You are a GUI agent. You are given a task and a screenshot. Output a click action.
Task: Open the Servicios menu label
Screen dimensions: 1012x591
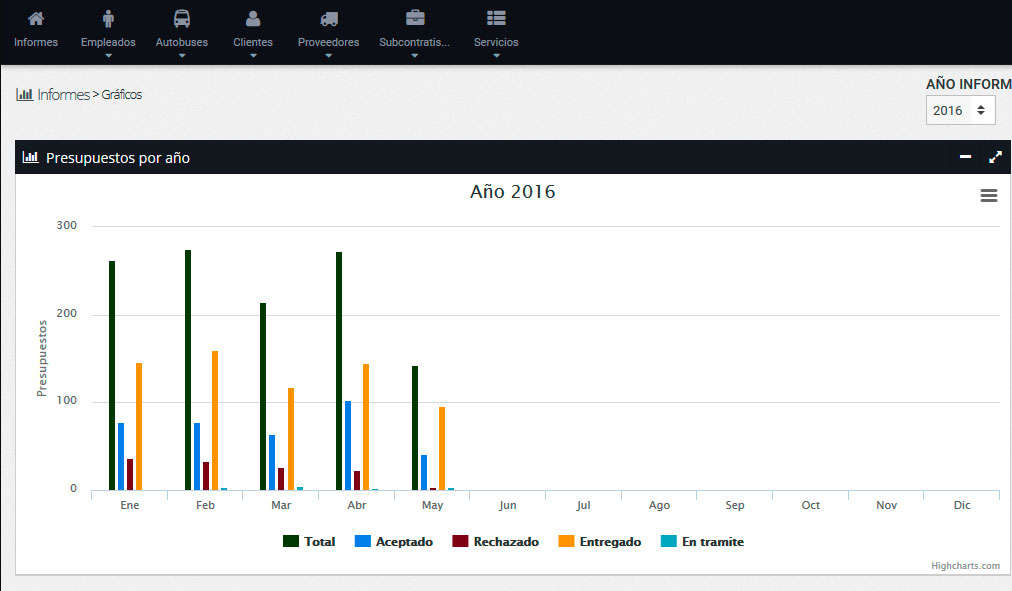(x=496, y=42)
